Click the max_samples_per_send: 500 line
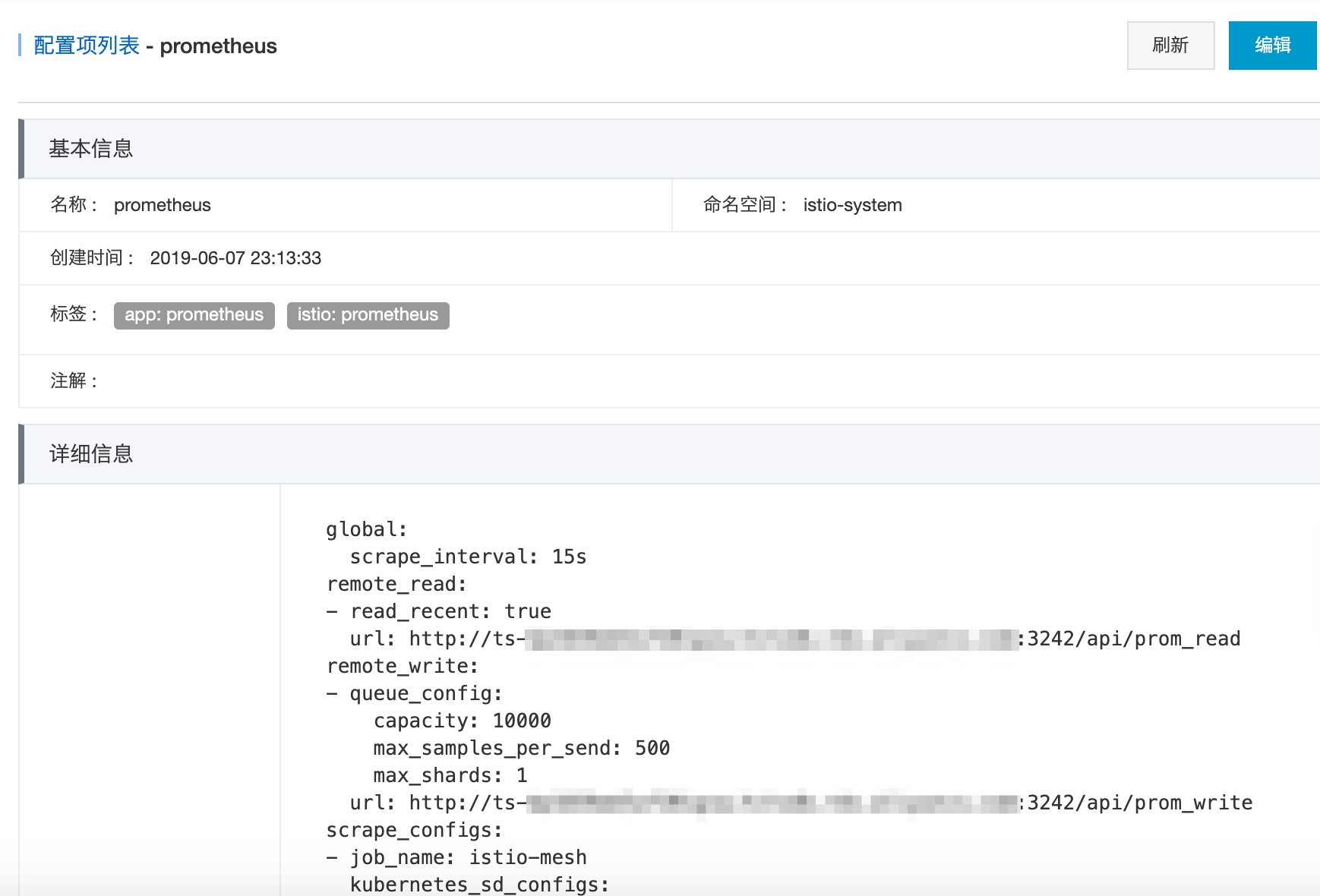1320x896 pixels. tap(522, 748)
